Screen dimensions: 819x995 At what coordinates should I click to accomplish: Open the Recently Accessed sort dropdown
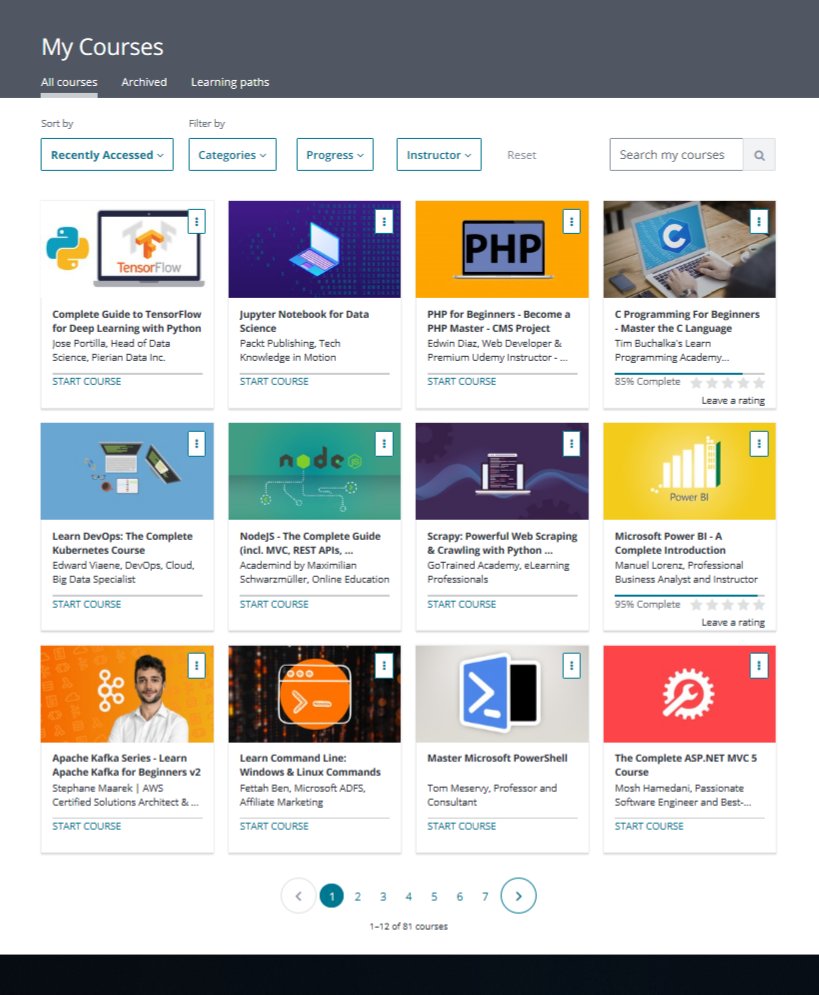107,155
